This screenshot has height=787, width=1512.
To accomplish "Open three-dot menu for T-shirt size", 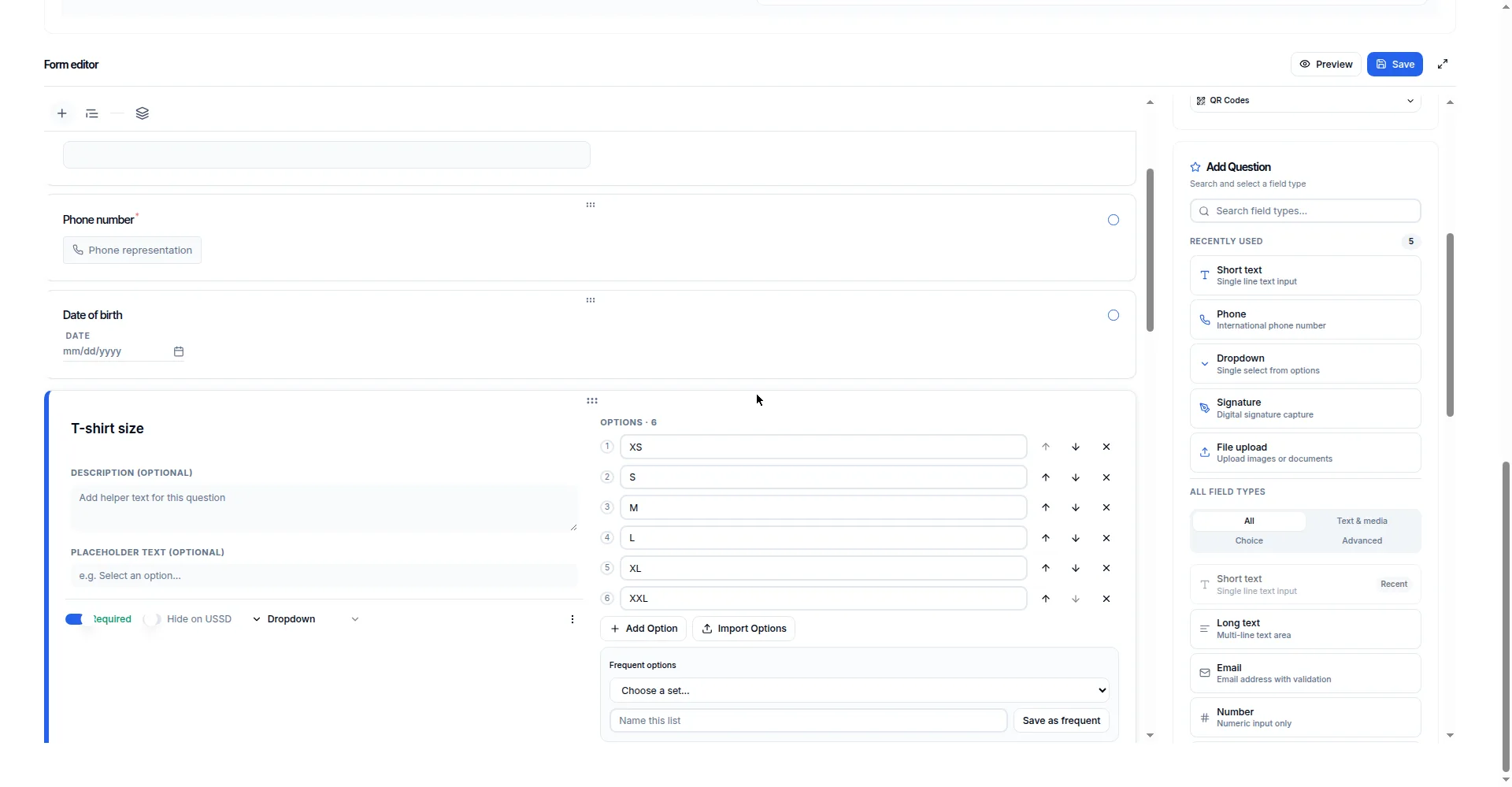I will [x=573, y=619].
